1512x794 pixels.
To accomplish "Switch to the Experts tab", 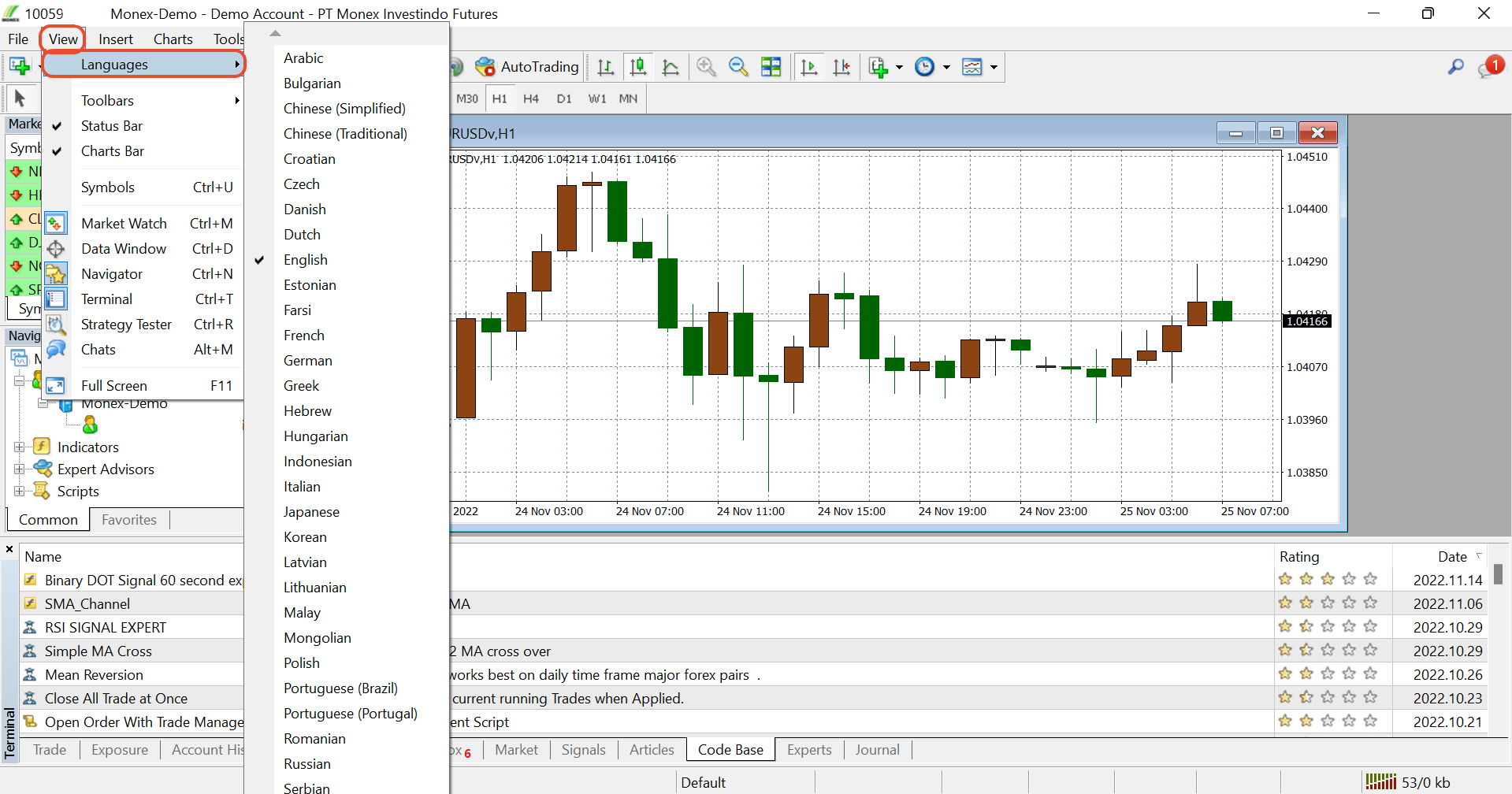I will click(809, 750).
